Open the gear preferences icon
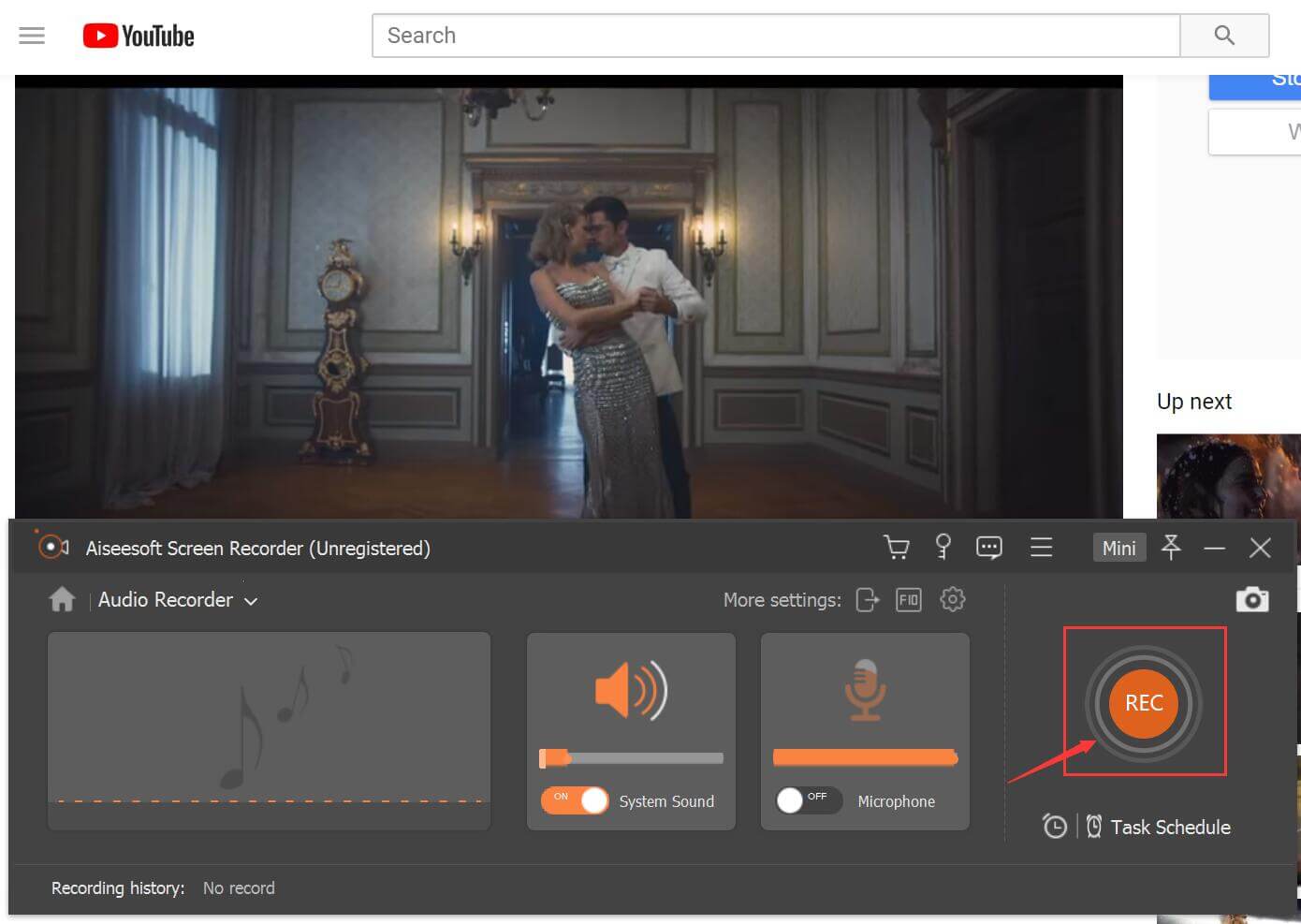 pyautogui.click(x=953, y=599)
